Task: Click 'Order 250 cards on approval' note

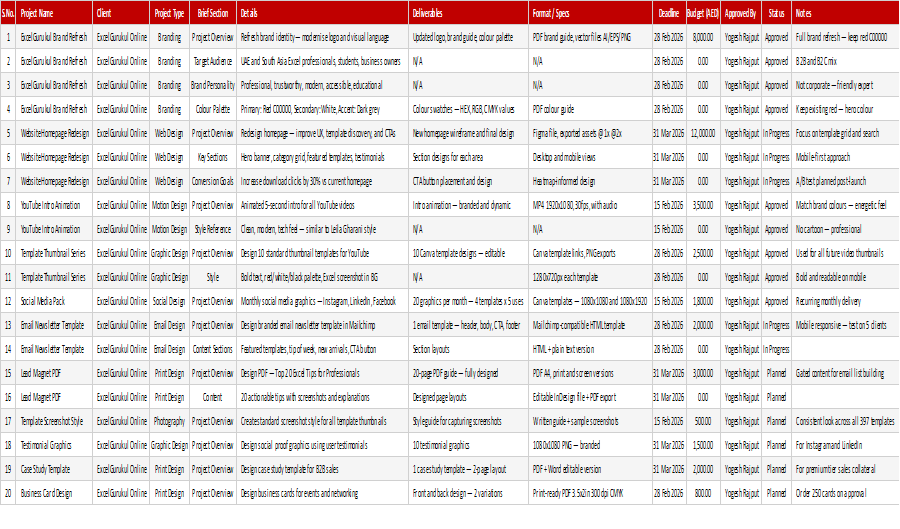Action: click(x=845, y=493)
